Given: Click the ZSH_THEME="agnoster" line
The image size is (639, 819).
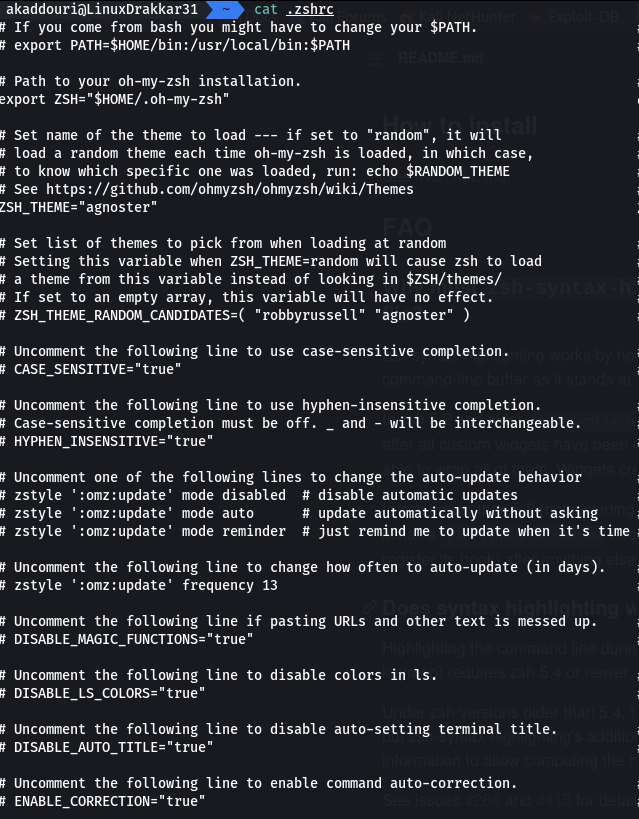Looking at the screenshot, I should 79,207.
